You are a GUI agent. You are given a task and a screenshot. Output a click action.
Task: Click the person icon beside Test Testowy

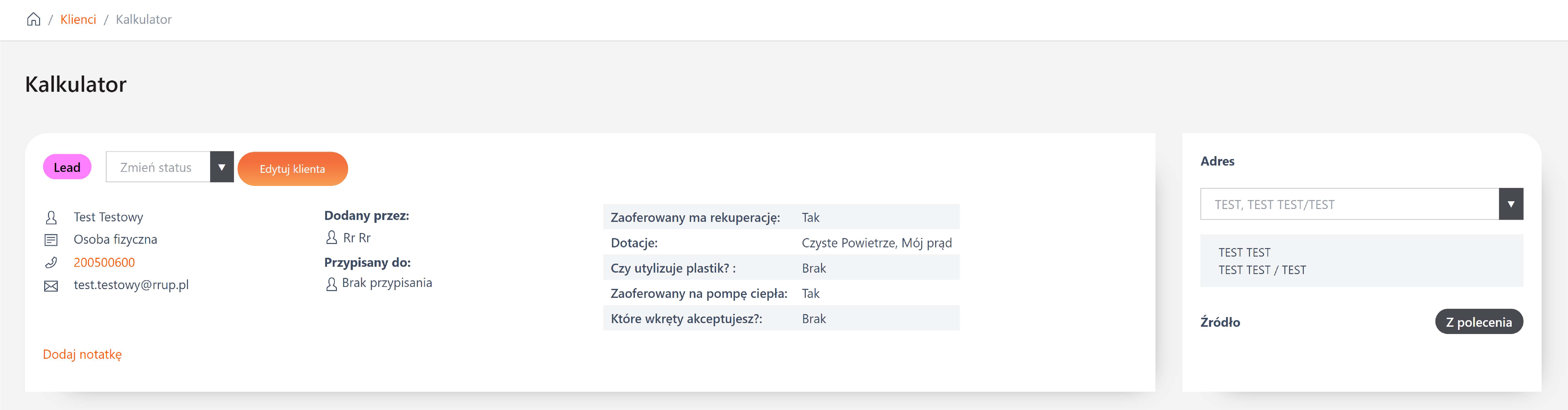coord(51,217)
